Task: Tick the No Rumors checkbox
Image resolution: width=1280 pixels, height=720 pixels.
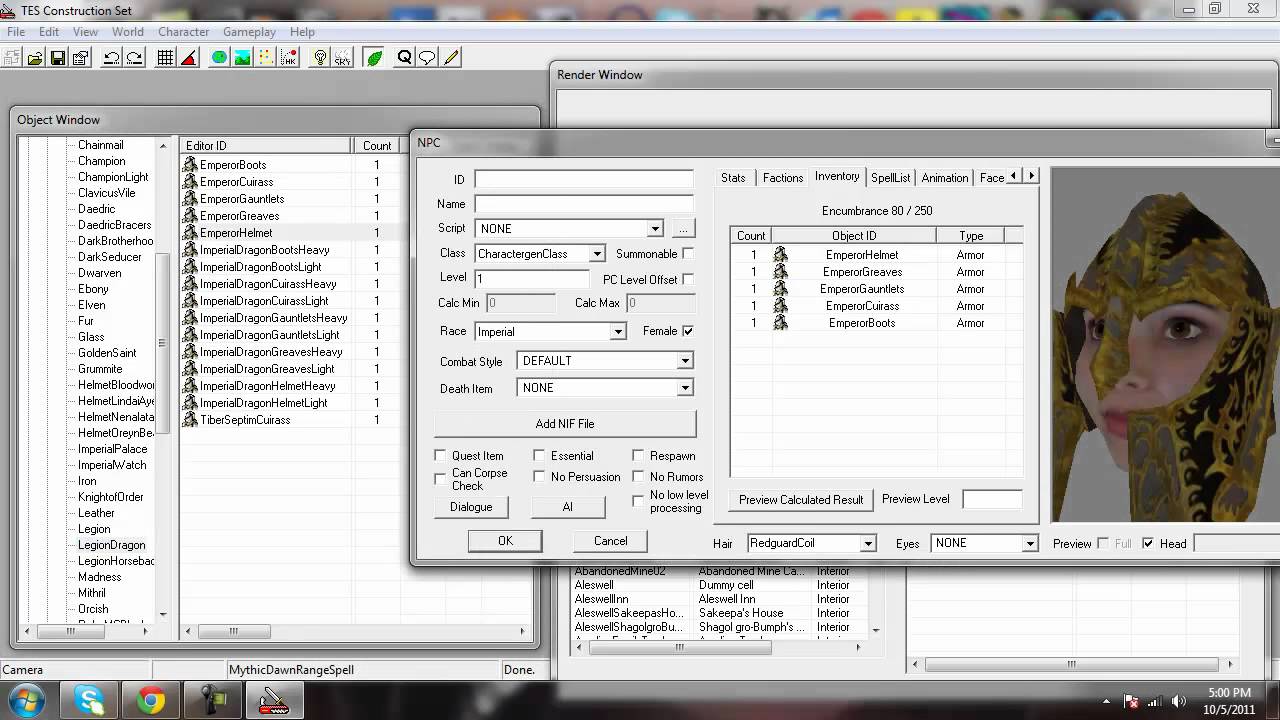Action: point(638,477)
